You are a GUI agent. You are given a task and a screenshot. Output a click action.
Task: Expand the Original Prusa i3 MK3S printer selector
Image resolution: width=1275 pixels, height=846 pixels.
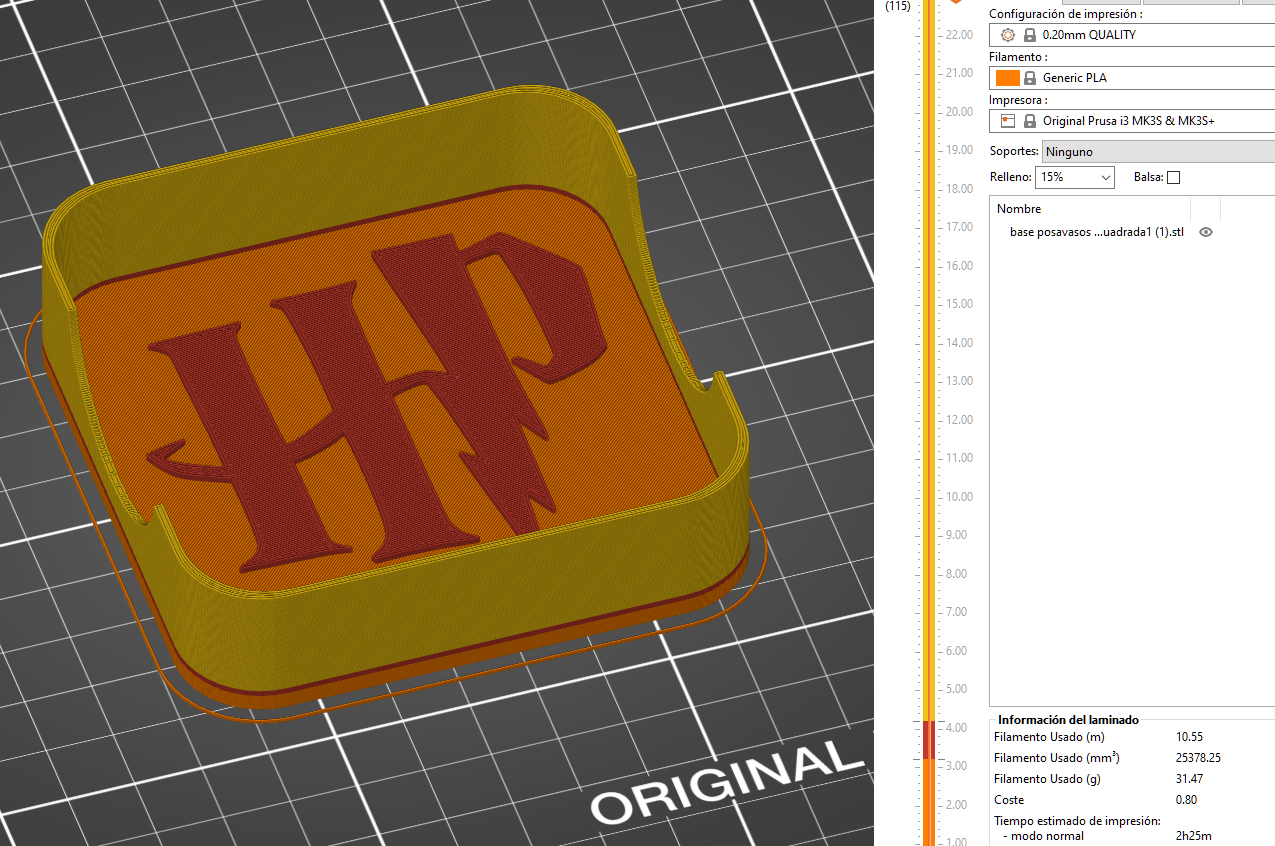(x=1150, y=121)
